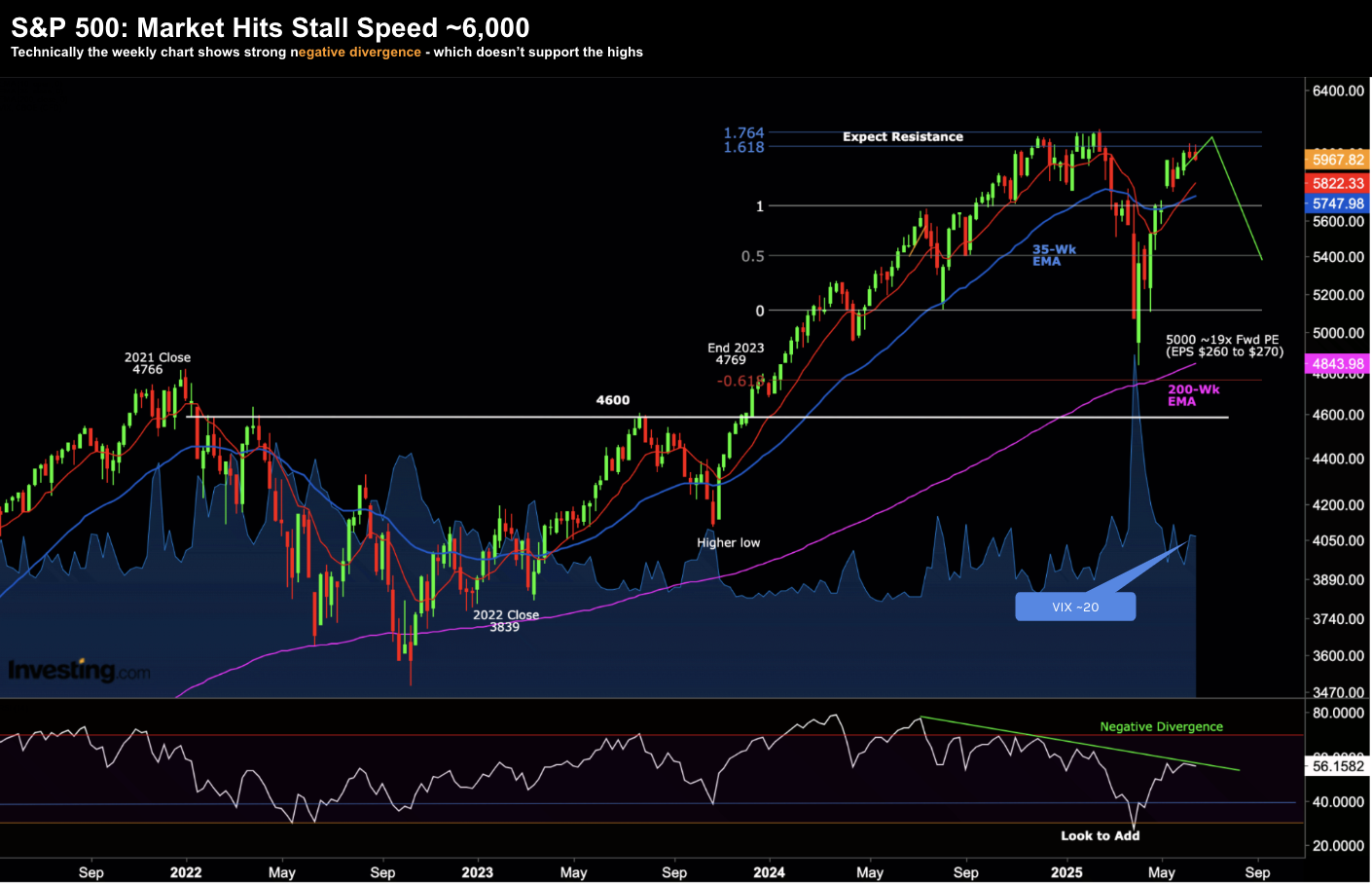The width and height of the screenshot is (1372, 884).
Task: Click the 2022 marker on time axis
Action: (186, 872)
